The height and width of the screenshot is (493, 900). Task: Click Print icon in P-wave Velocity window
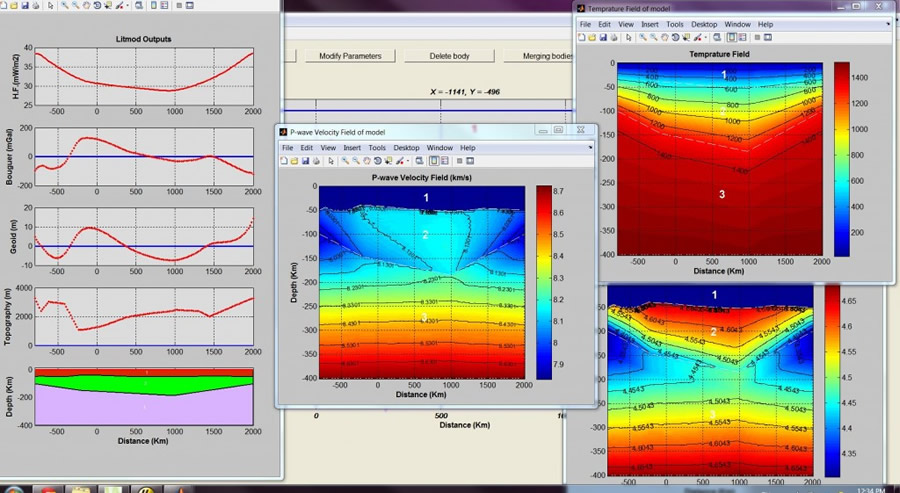pos(316,161)
